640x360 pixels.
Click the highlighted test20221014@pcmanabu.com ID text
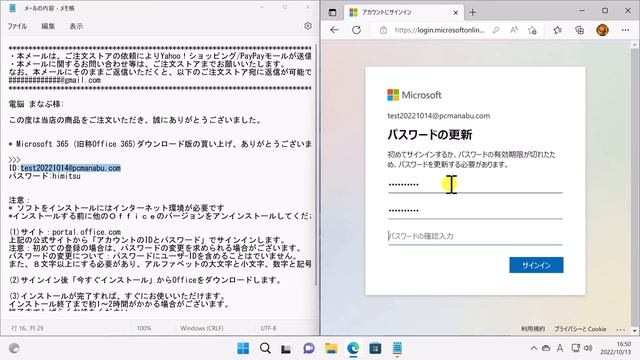[x=71, y=168]
